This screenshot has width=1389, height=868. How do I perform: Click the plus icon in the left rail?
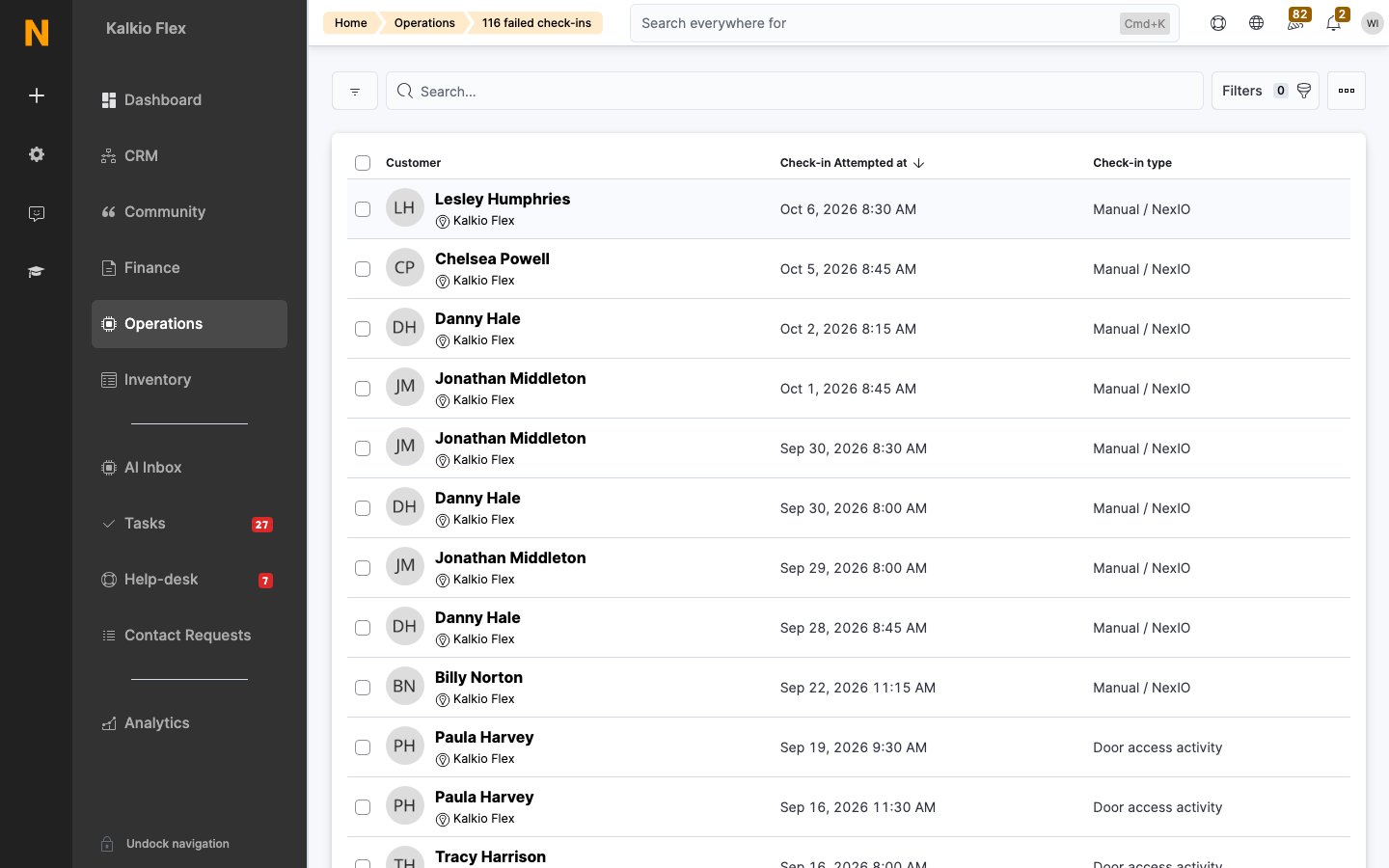pyautogui.click(x=37, y=95)
